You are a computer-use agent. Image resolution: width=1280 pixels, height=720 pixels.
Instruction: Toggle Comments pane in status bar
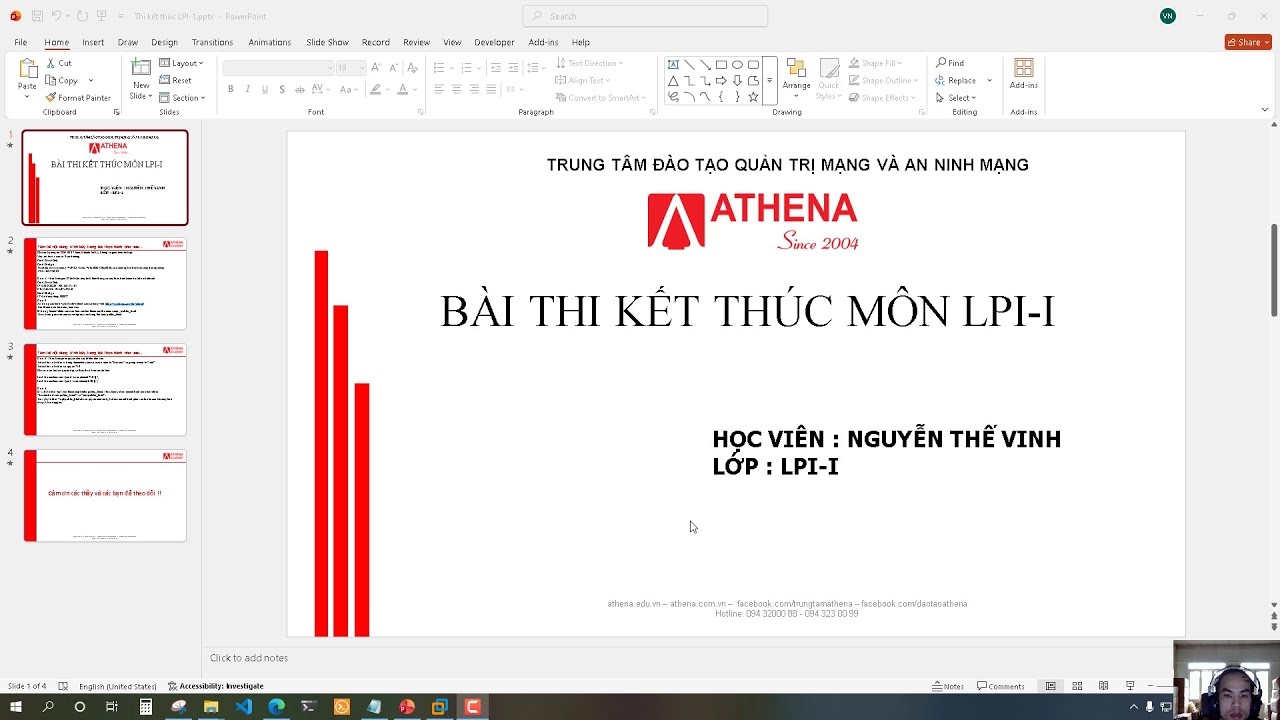coord(1001,686)
